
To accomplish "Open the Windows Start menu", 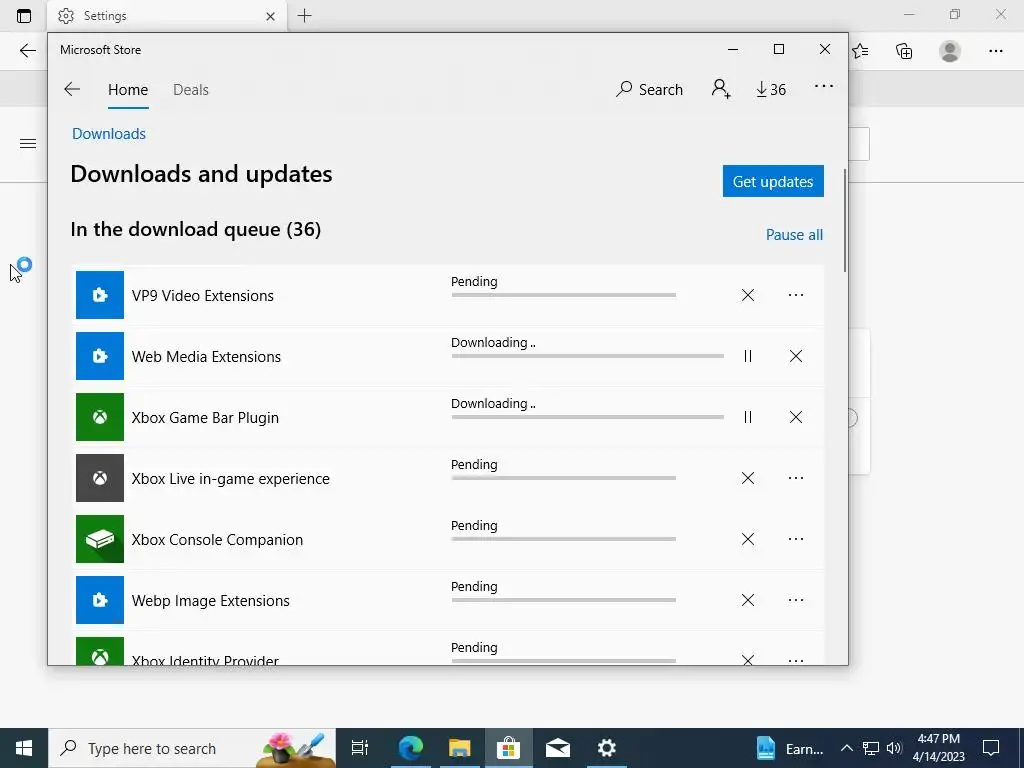I will click(24, 748).
